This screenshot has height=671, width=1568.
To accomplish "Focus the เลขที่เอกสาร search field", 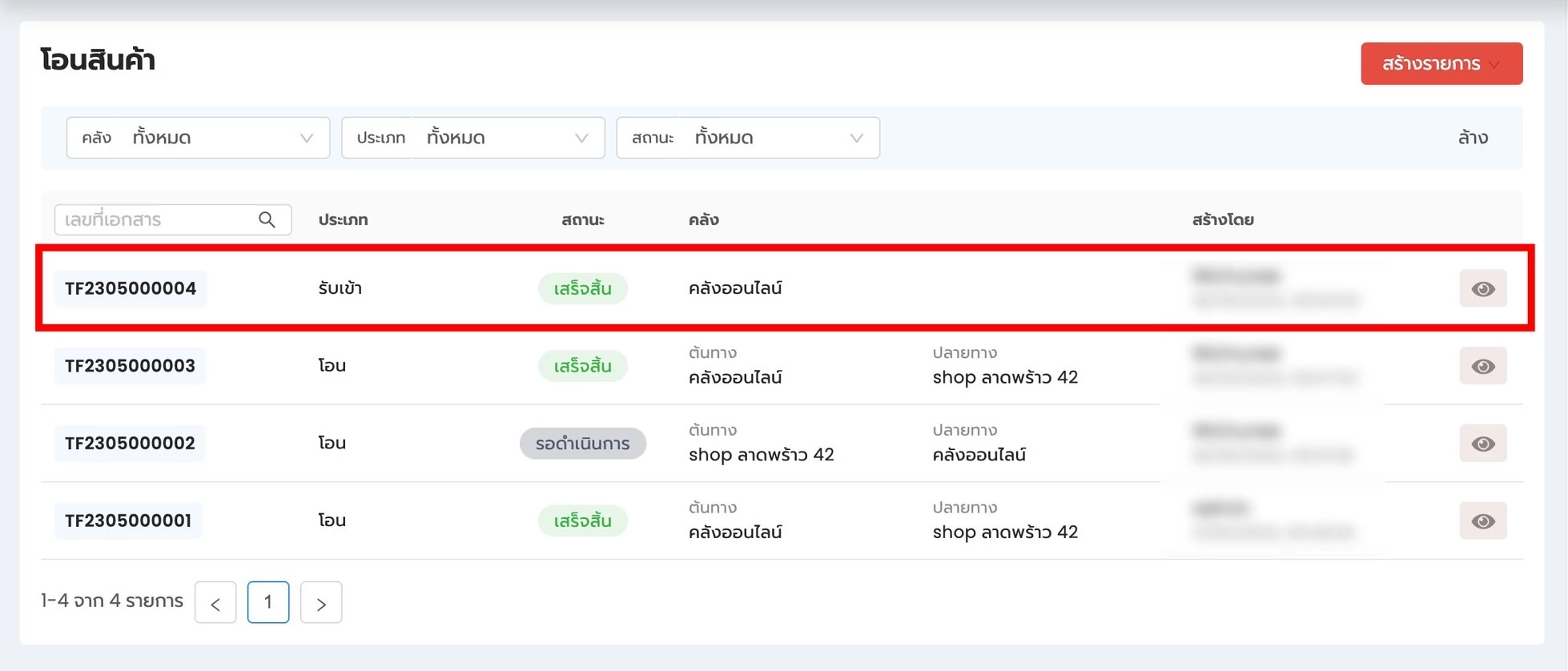I will [x=156, y=220].
